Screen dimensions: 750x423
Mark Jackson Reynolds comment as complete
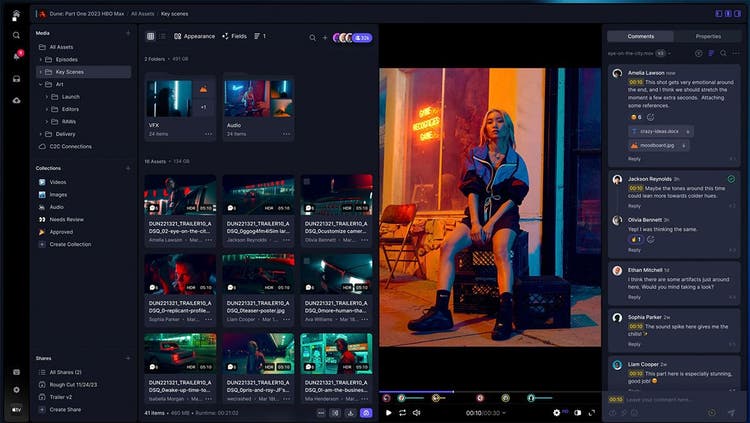pyautogui.click(x=731, y=179)
